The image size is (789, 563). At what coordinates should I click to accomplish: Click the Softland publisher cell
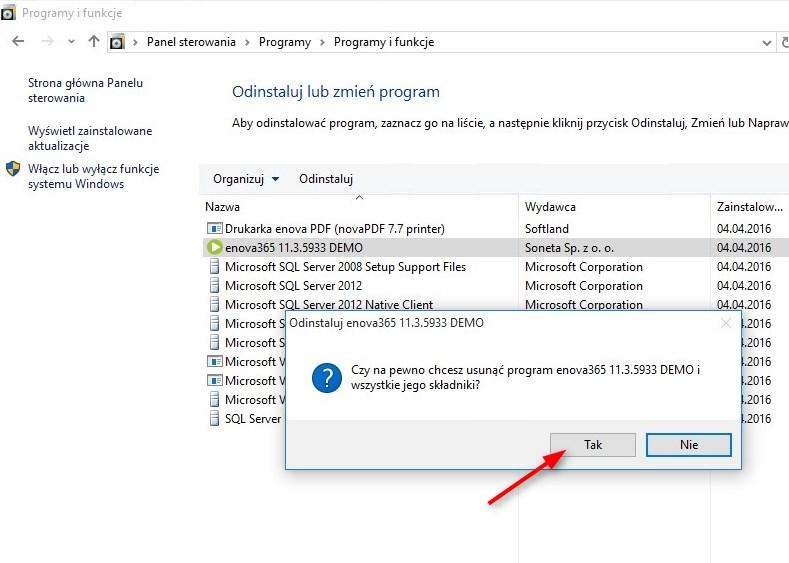point(547,229)
